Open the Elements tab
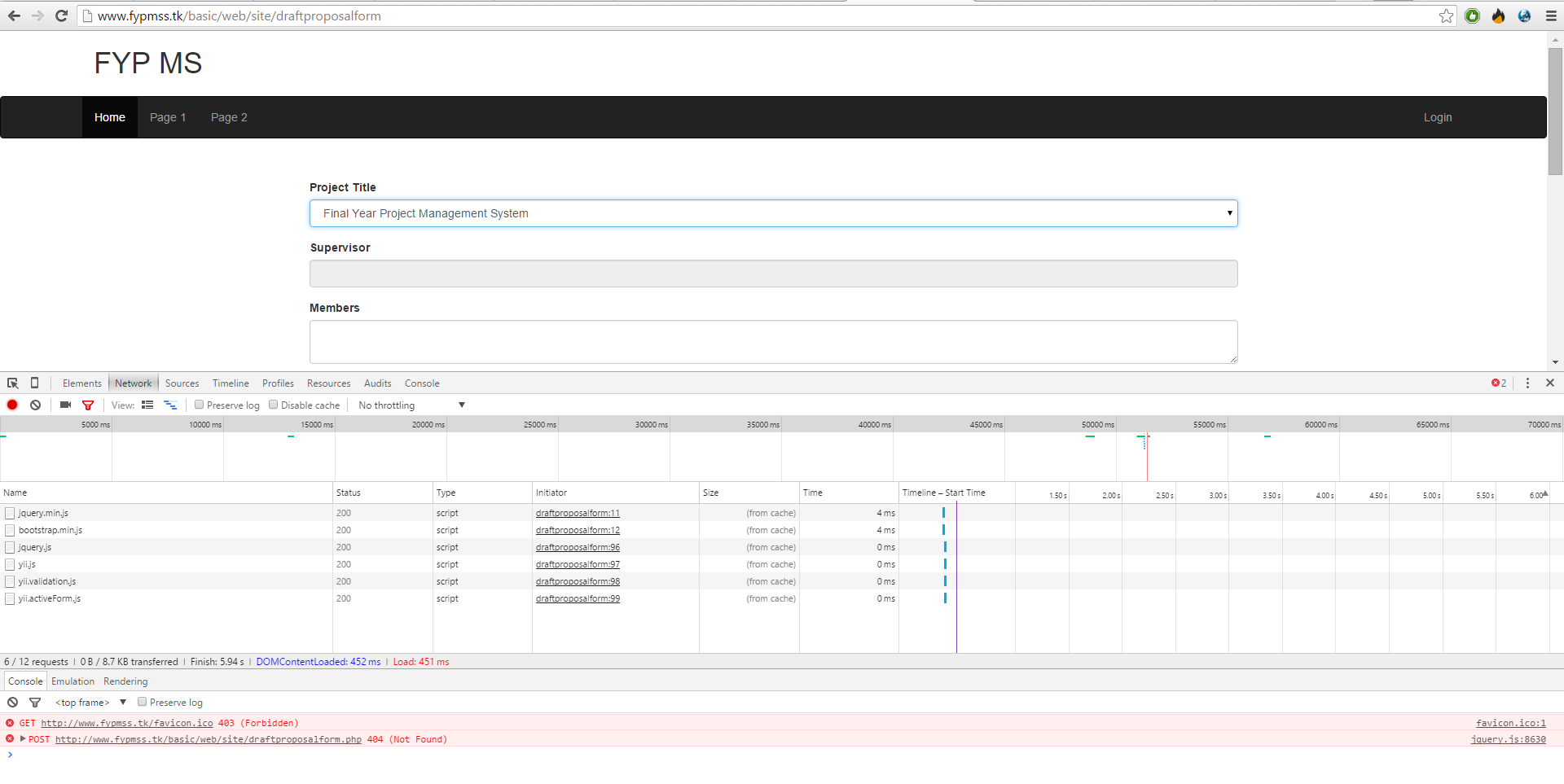The width and height of the screenshot is (1564, 784). coord(81,383)
